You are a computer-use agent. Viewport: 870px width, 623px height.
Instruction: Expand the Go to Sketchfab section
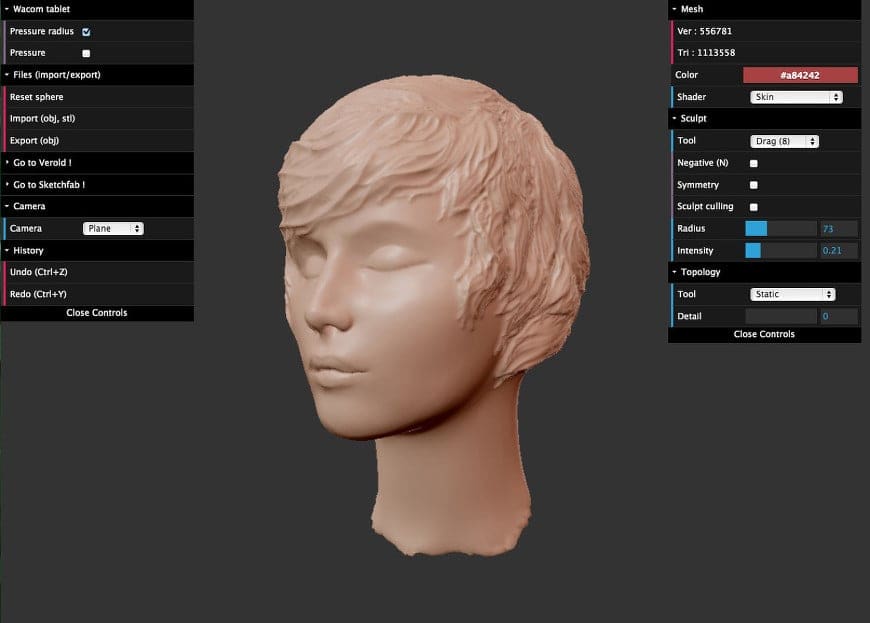(49, 185)
